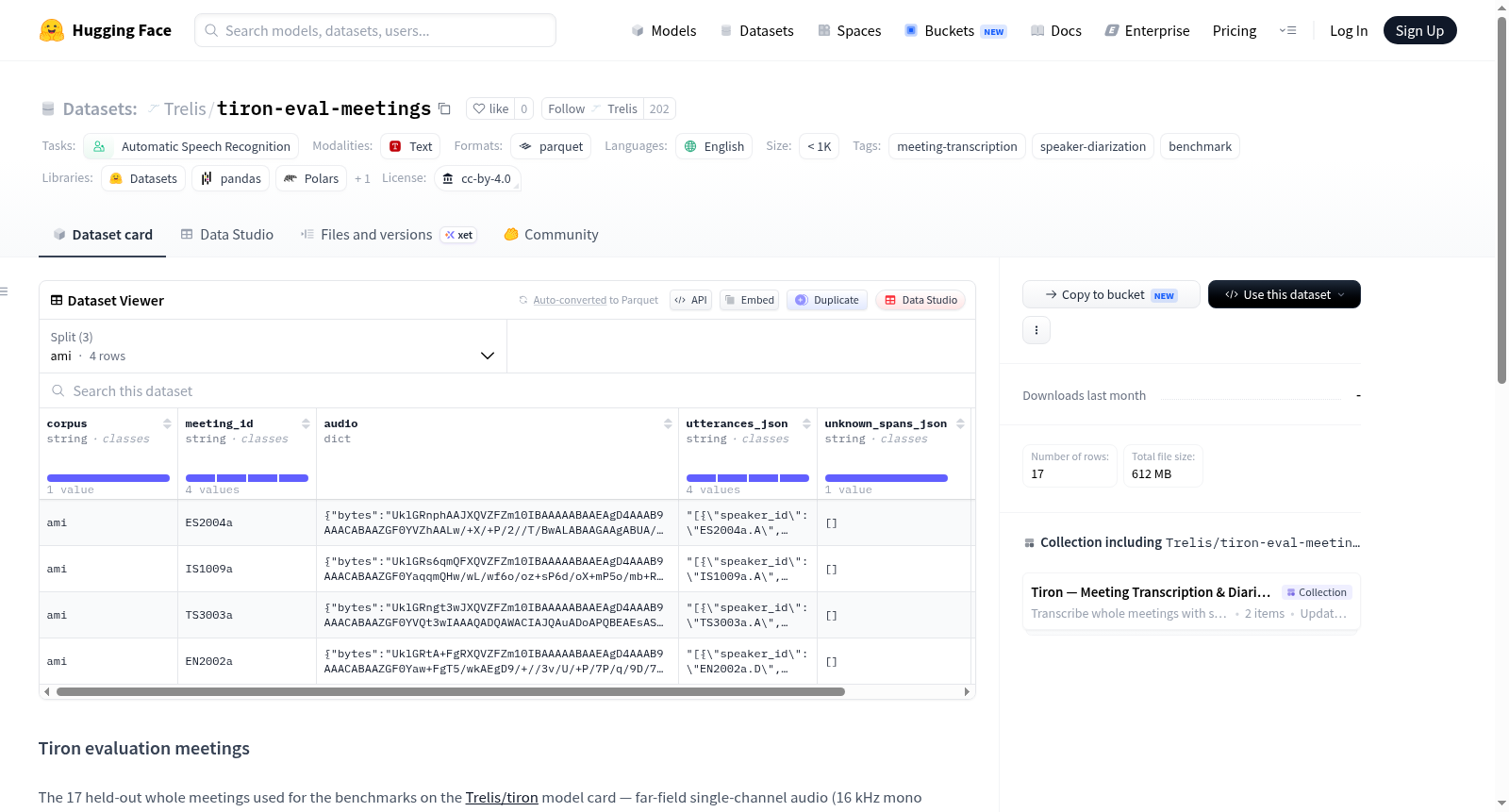Image resolution: width=1509 pixels, height=812 pixels.
Task: Click the page vertical scrollbar thumb
Action: [x=1501, y=198]
